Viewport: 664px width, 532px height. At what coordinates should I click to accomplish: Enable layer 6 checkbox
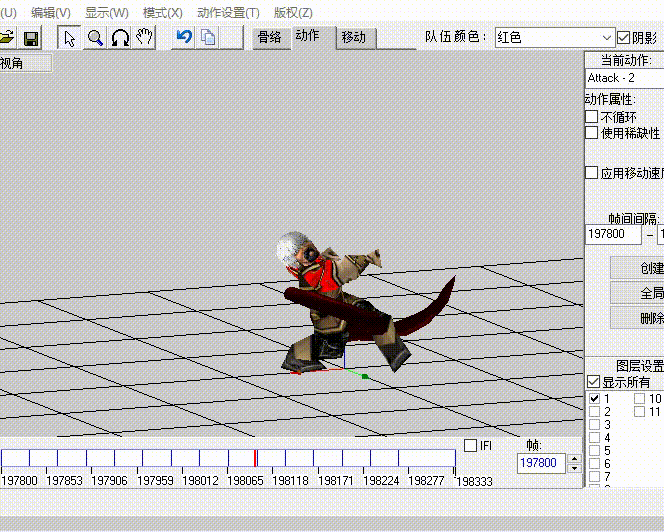click(x=595, y=463)
